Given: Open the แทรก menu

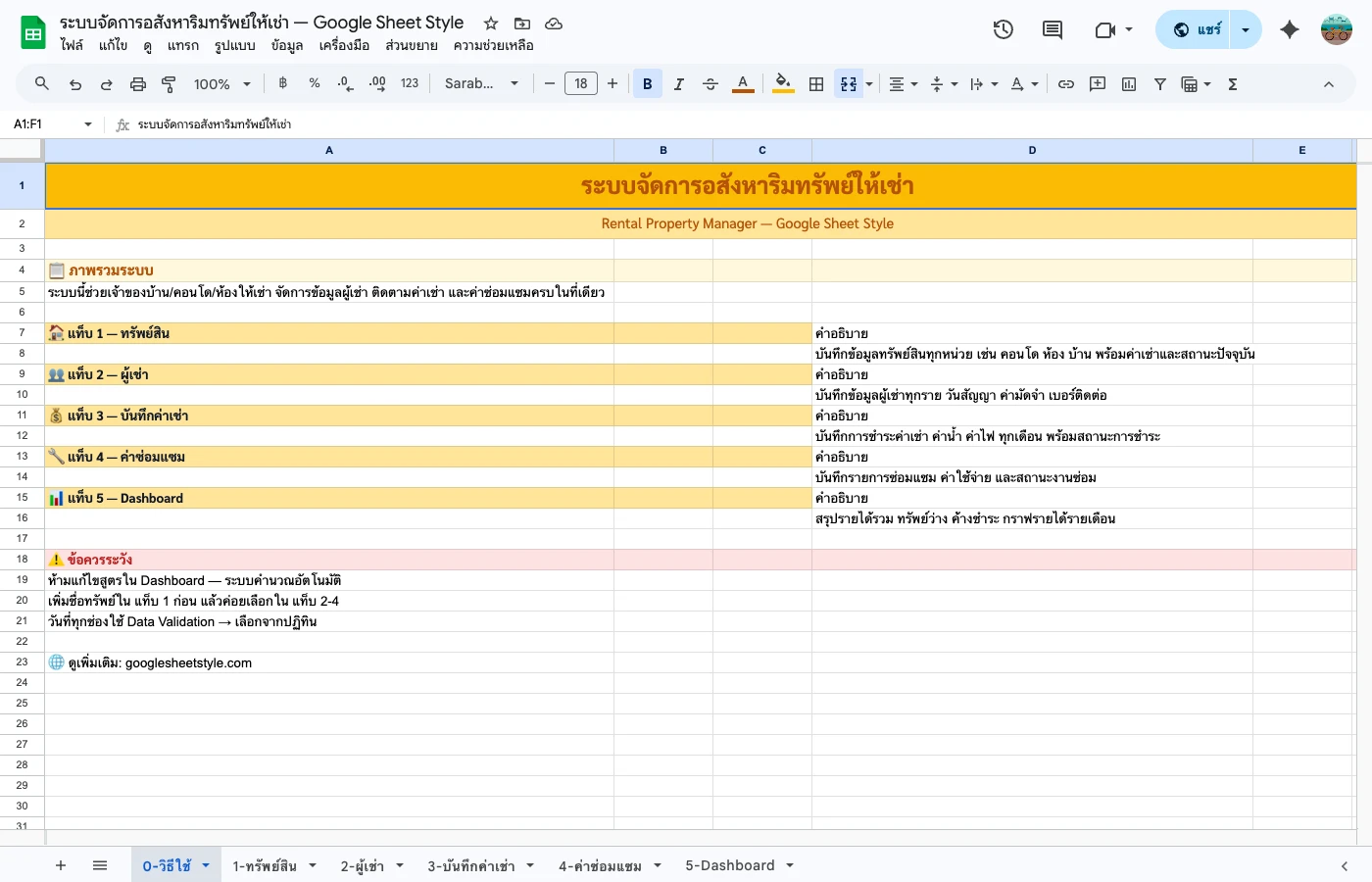Looking at the screenshot, I should point(182,45).
